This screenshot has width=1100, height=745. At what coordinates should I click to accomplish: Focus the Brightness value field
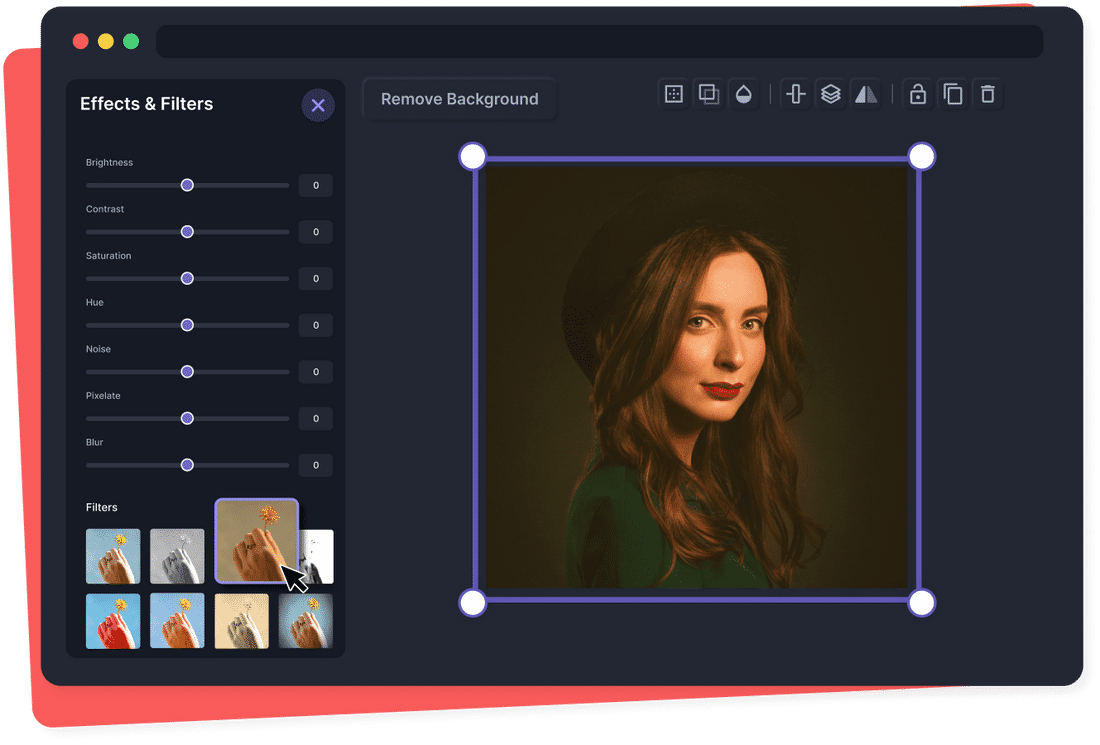(x=316, y=185)
